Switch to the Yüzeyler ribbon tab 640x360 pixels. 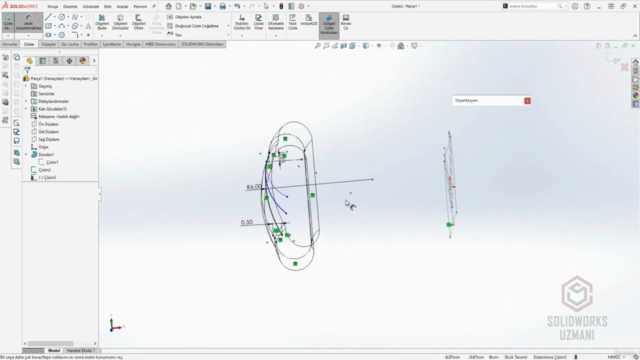point(49,44)
